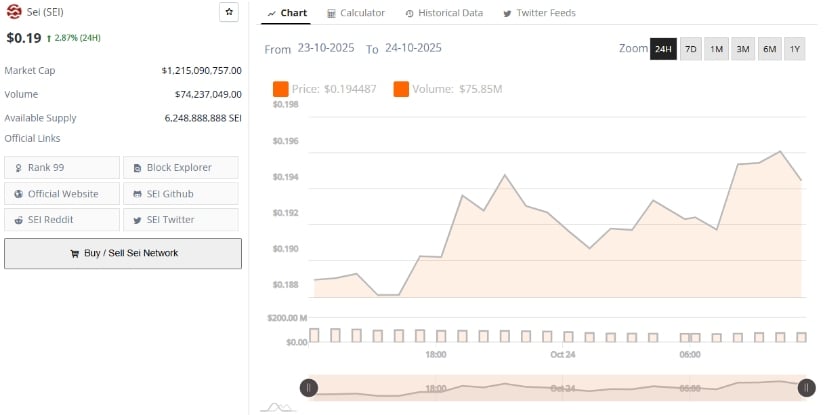
Task: Switch to the Chart tab
Action: (x=287, y=13)
